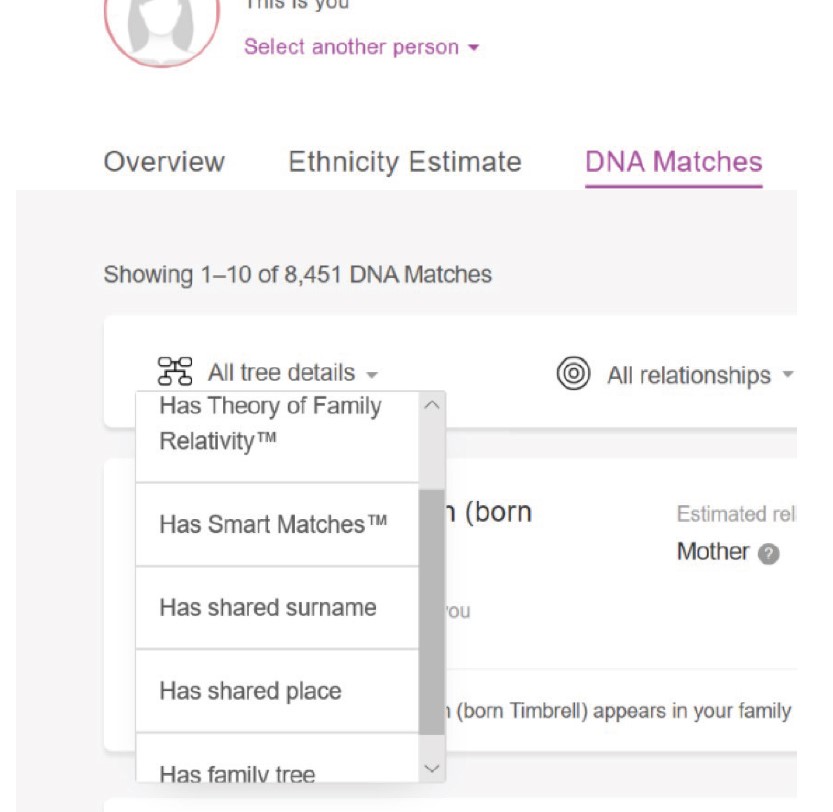Switch to the Overview tab
This screenshot has width=833, height=812.
tap(164, 162)
